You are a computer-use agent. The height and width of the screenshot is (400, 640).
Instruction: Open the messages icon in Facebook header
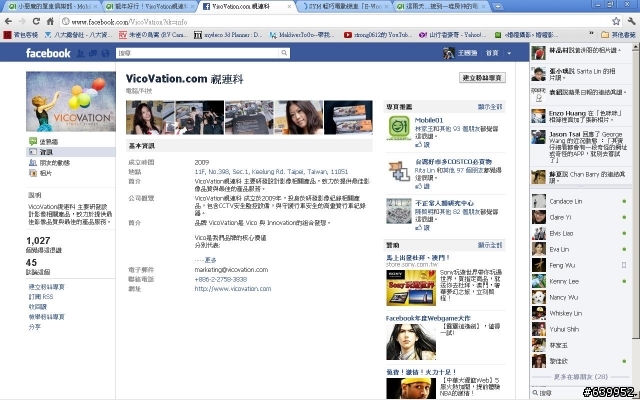[93, 53]
